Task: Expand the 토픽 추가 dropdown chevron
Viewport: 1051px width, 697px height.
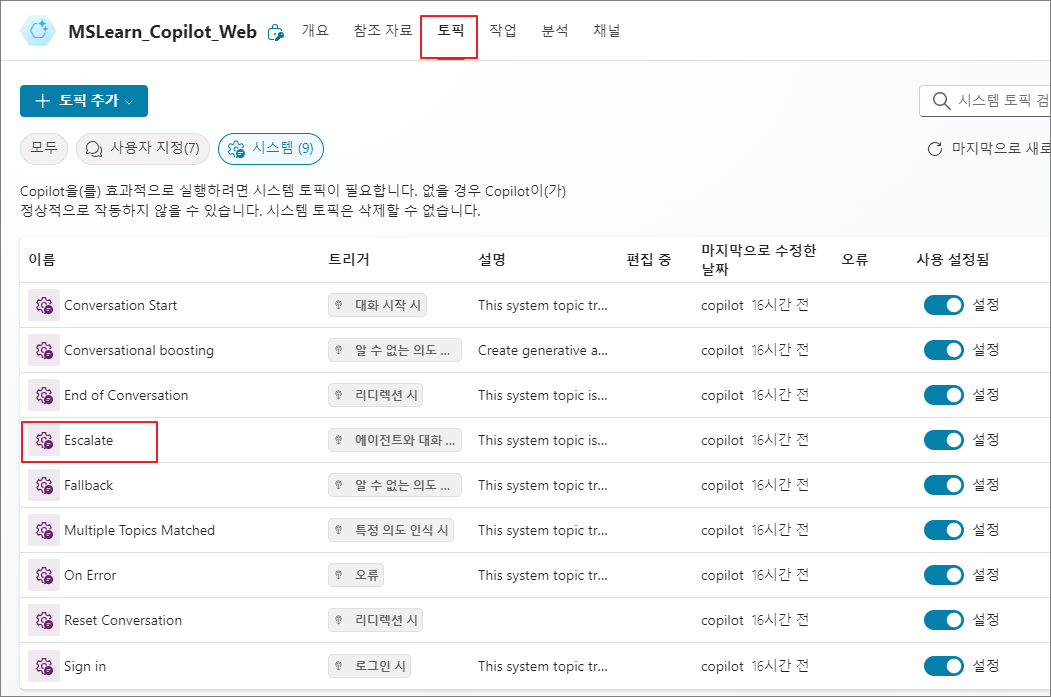Action: click(x=129, y=102)
